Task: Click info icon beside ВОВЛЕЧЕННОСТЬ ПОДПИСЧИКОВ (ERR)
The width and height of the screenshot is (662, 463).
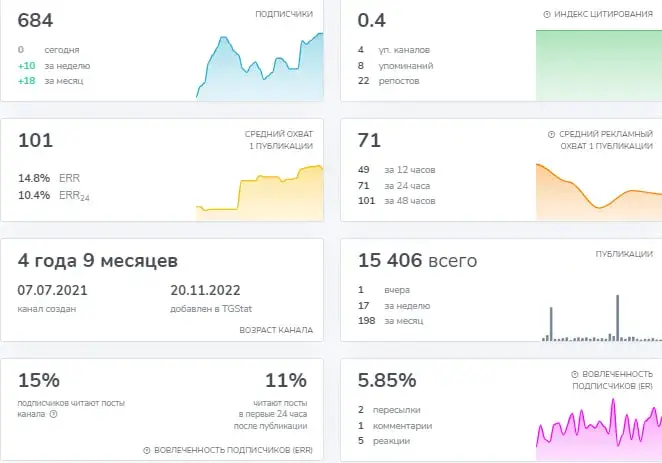Action: click(147, 450)
